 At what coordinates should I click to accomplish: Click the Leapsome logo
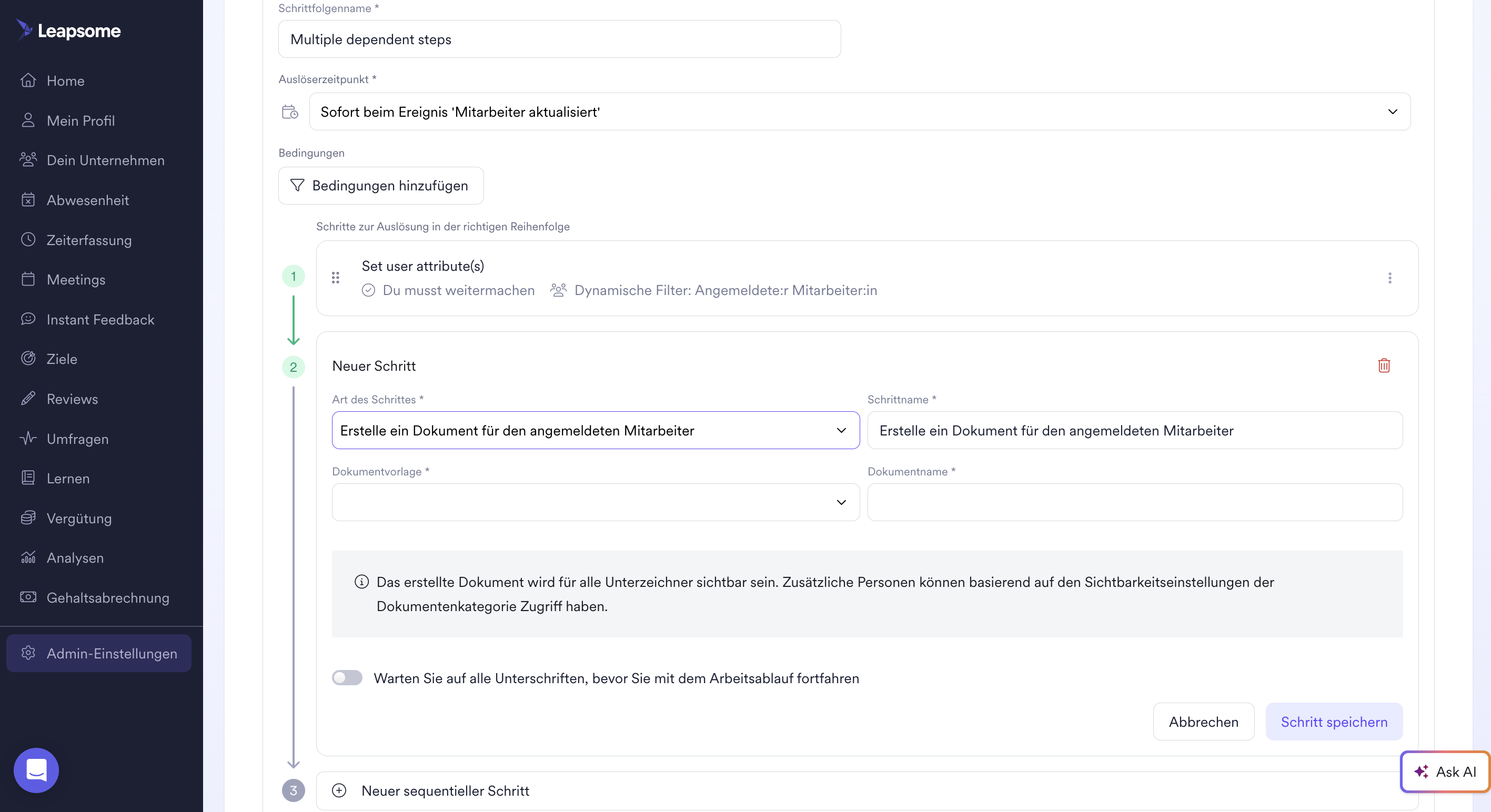click(69, 30)
